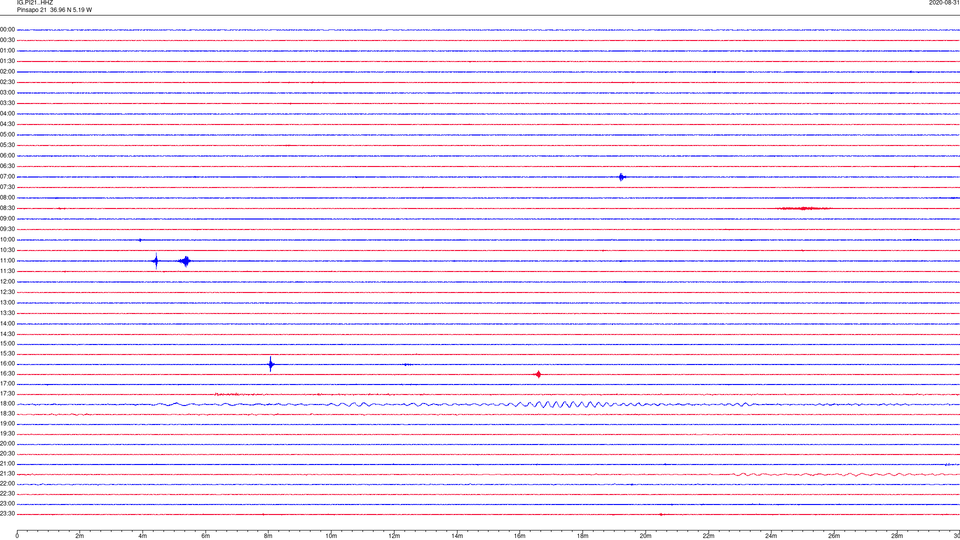
Task: Click the 26m tick on the minute axis
Action: point(834,536)
